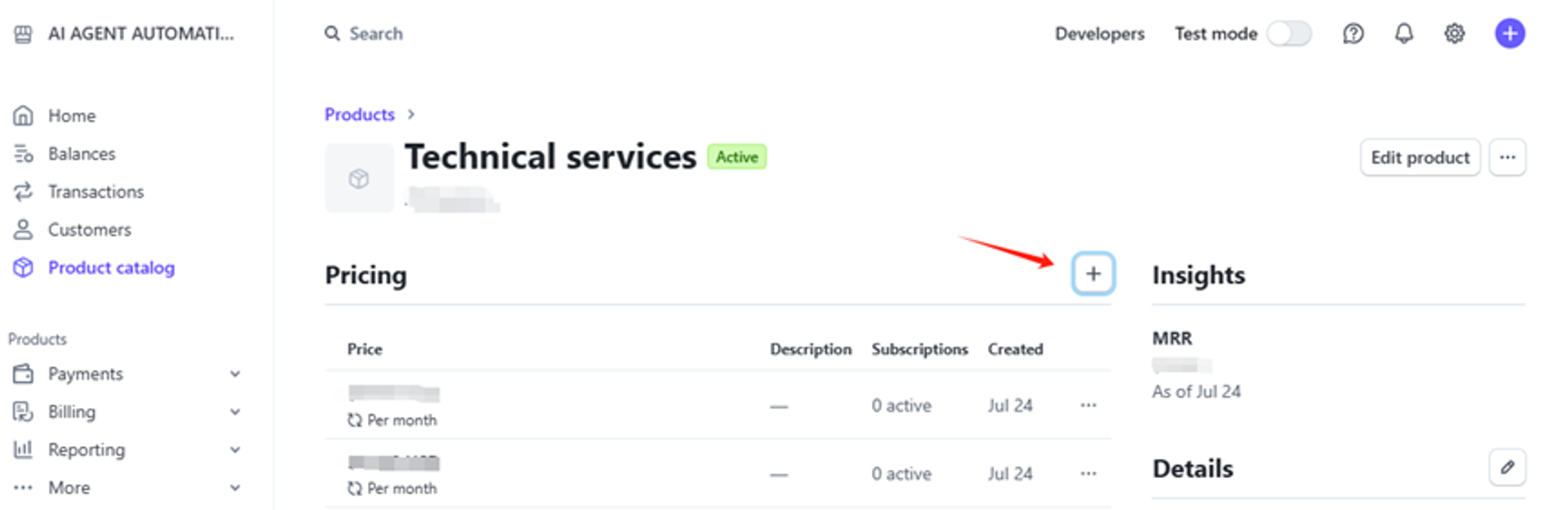Go to Balances in sidebar
This screenshot has height=510, width=1568.
(81, 154)
